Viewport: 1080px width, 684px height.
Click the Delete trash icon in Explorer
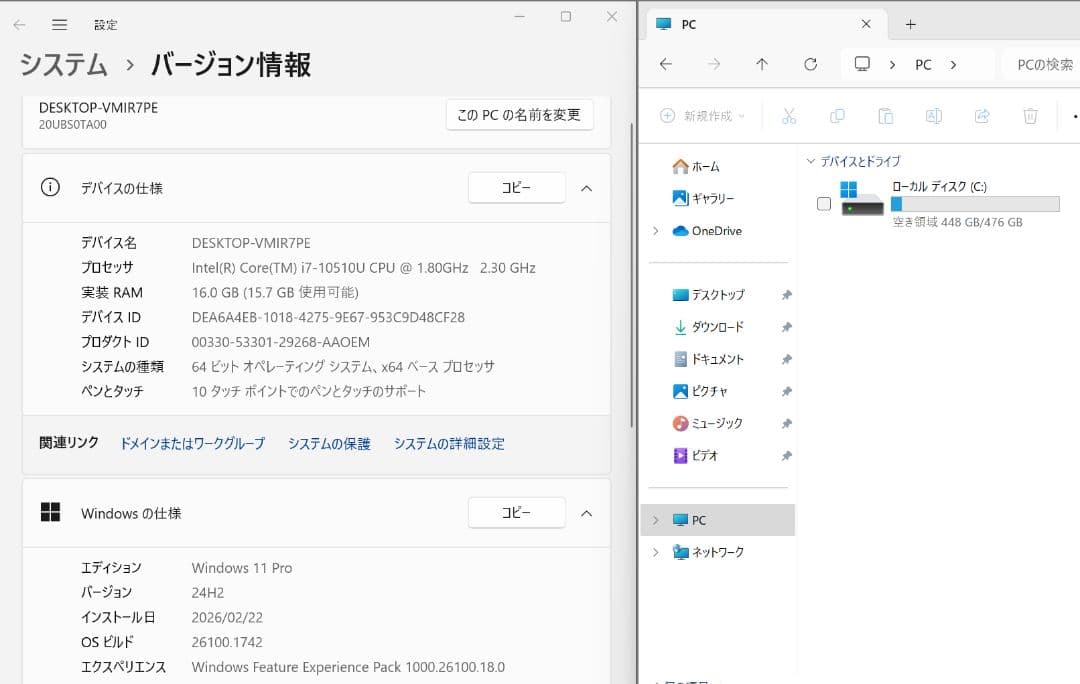[1030, 116]
